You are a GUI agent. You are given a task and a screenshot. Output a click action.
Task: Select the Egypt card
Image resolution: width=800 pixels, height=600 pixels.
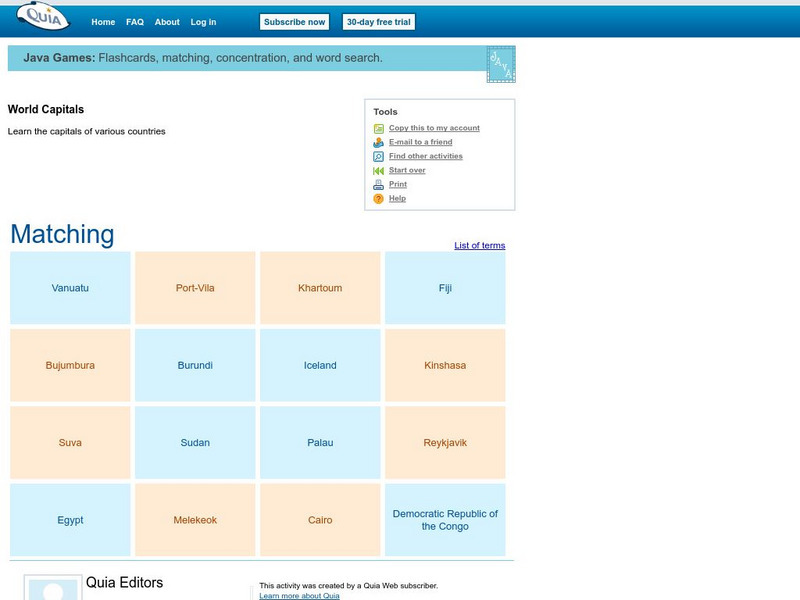coord(70,520)
